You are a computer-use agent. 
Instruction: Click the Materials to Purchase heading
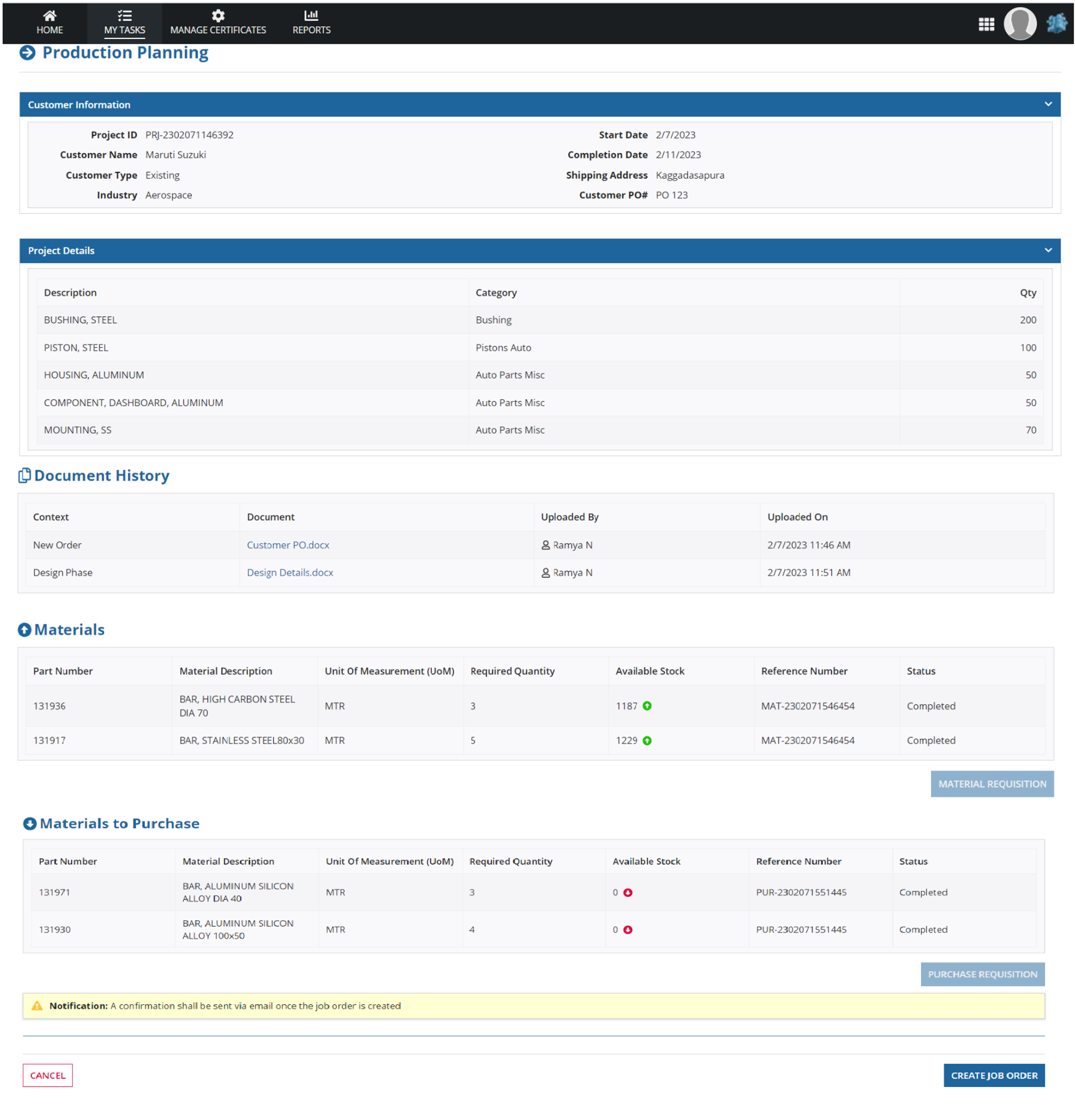point(120,824)
